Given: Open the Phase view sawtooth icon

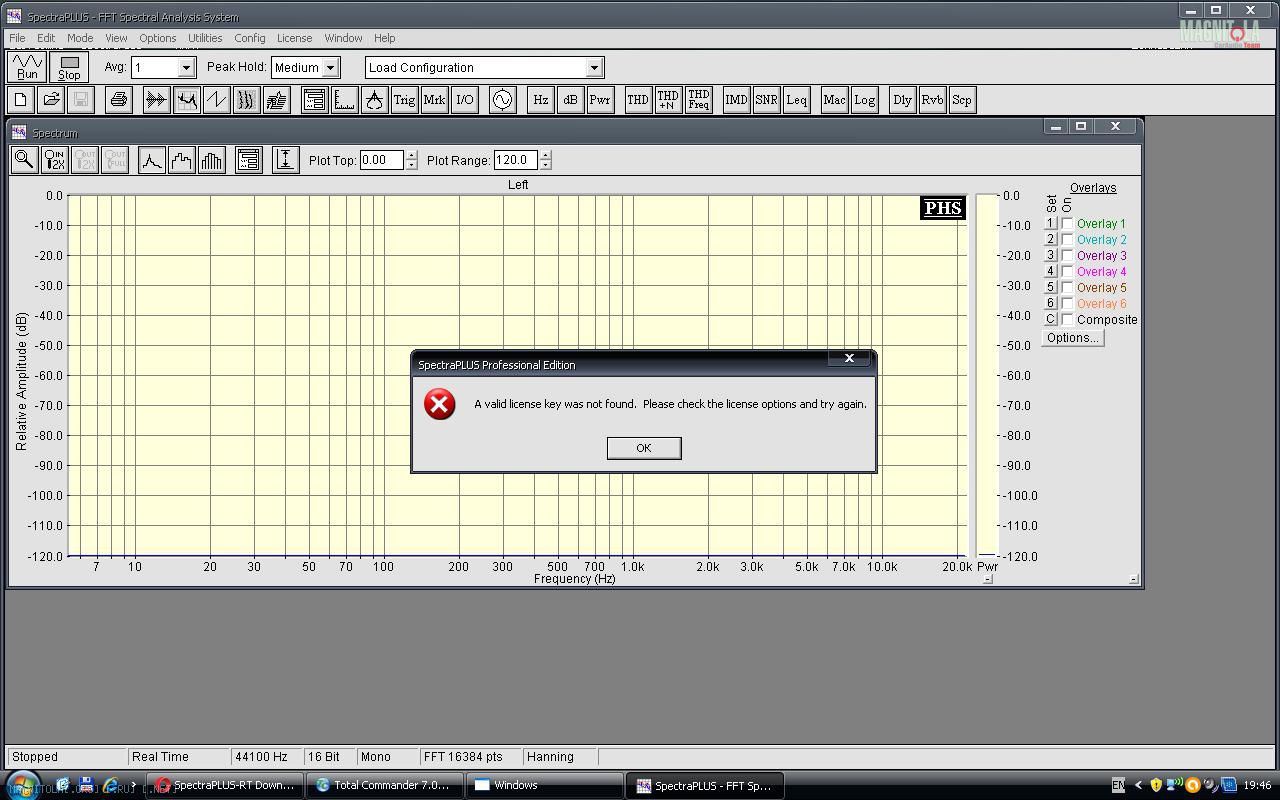Looking at the screenshot, I should 216,100.
